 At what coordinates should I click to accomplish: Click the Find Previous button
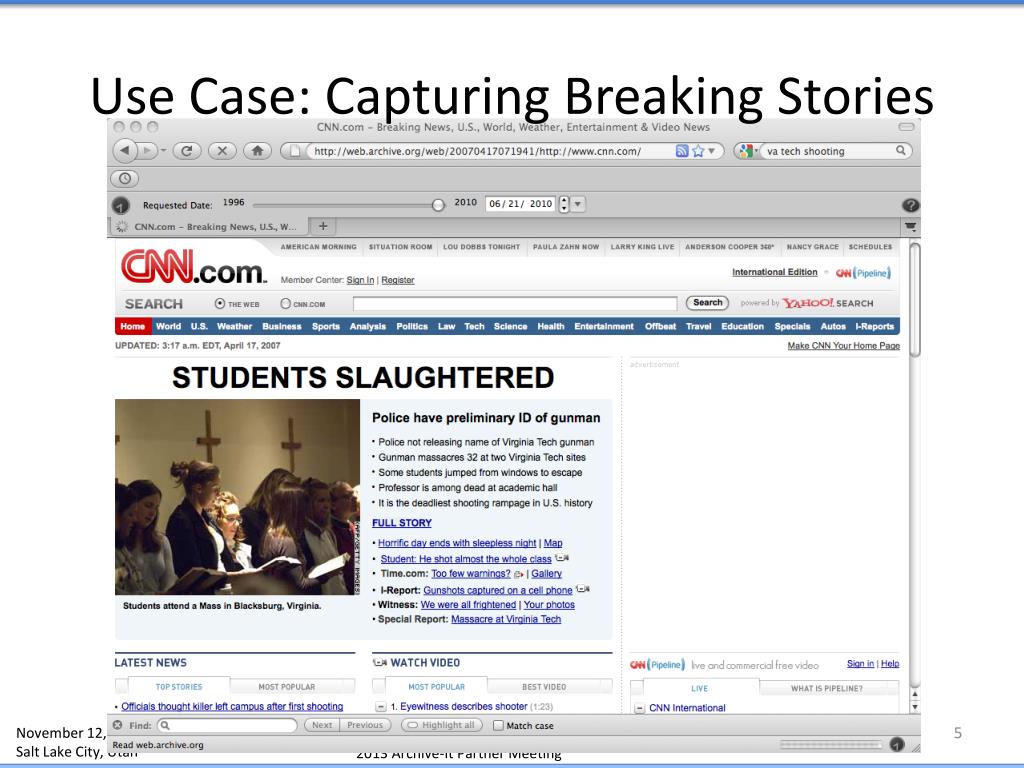click(365, 725)
